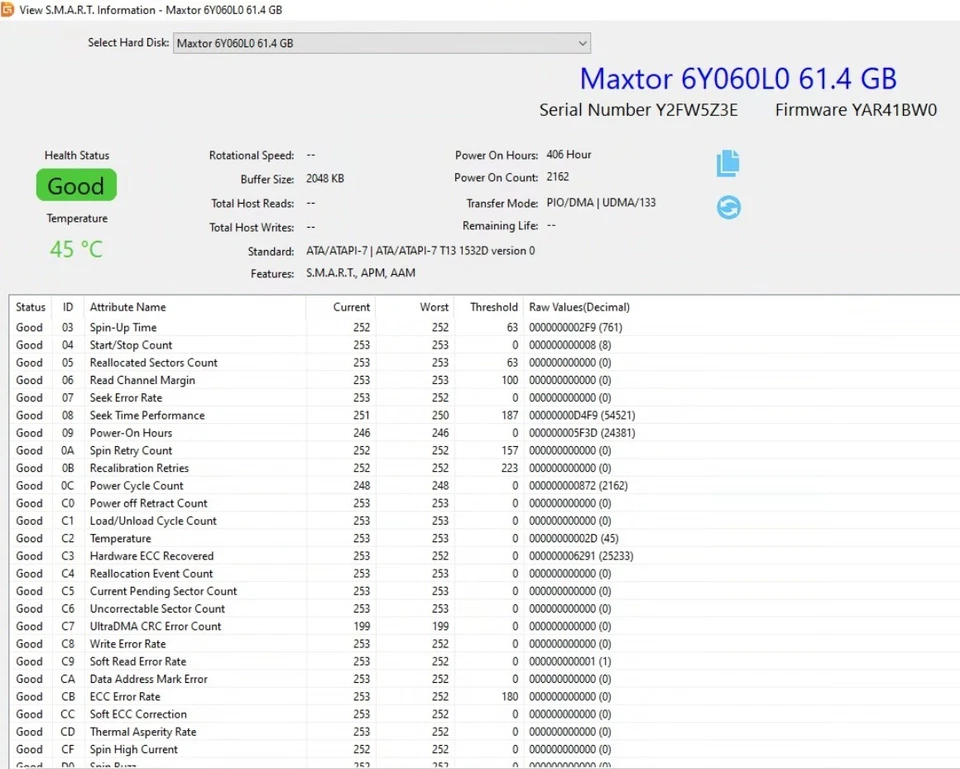Select the Reallocated Sectors Count row
The height and width of the screenshot is (769, 960).
click(200, 362)
